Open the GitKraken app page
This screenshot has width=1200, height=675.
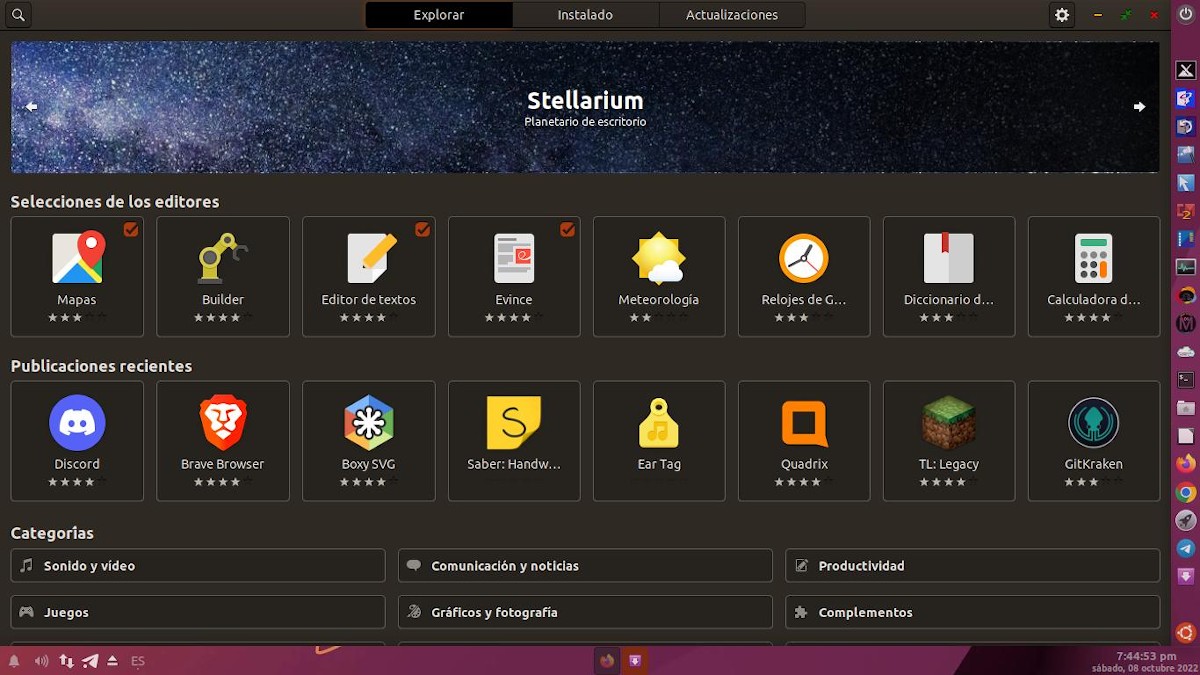pos(1093,440)
